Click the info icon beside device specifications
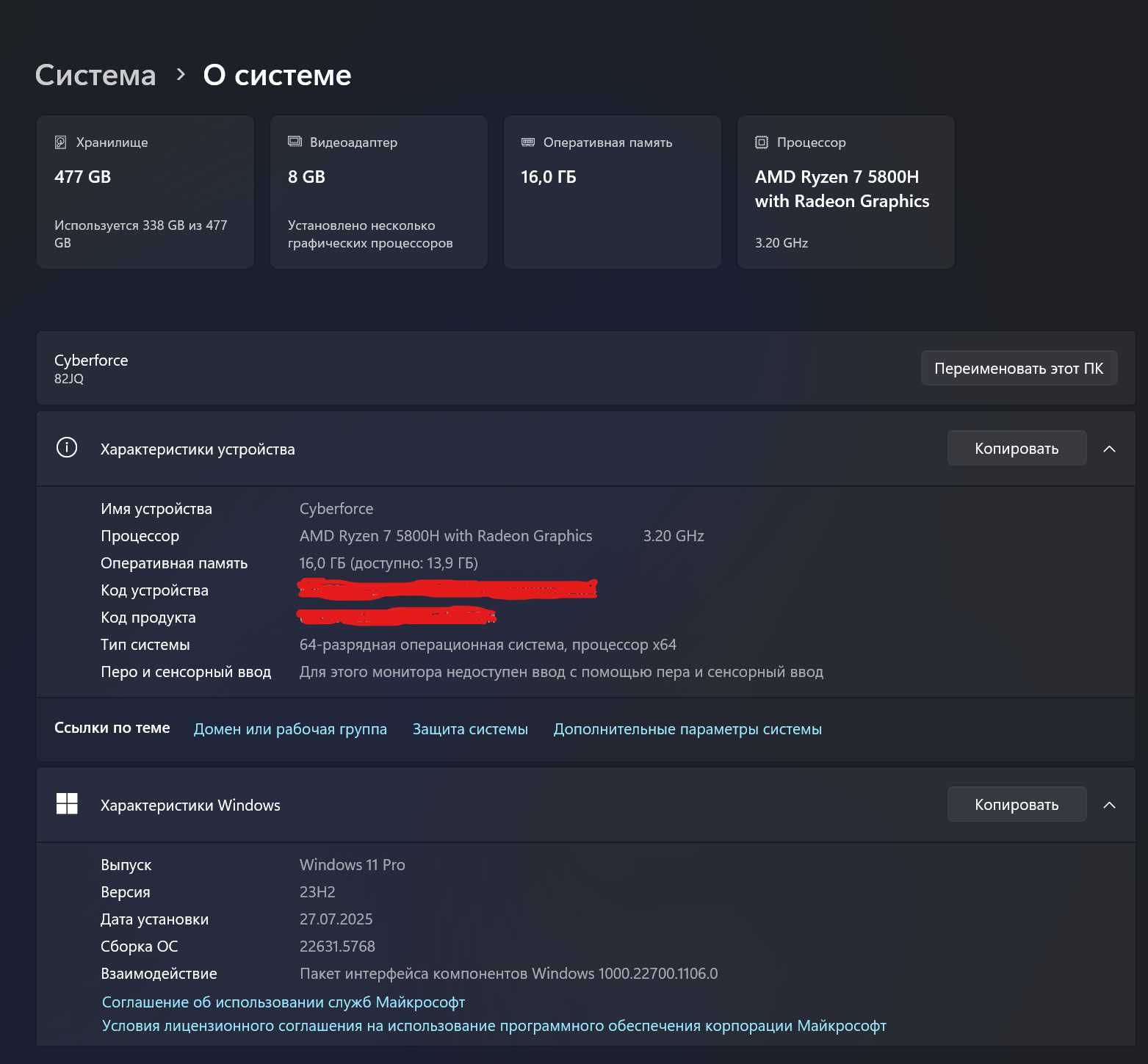Screen dimensions: 1148x1064 (x=67, y=447)
